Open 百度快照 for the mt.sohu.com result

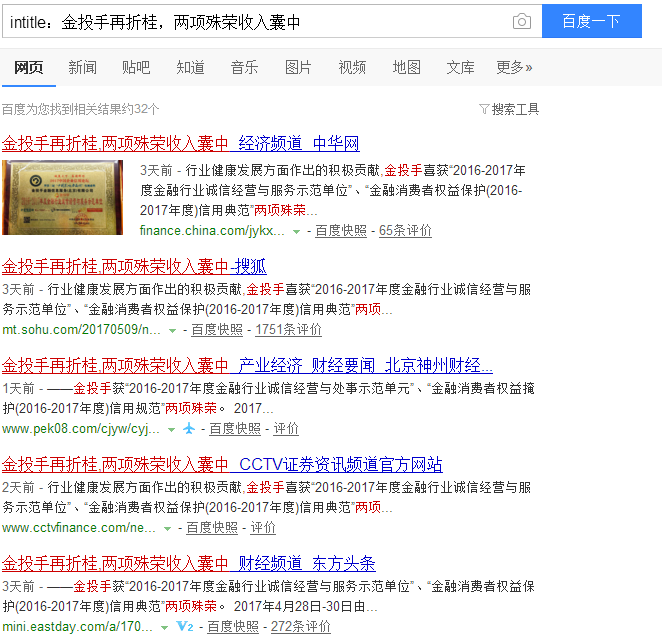pyautogui.click(x=217, y=329)
